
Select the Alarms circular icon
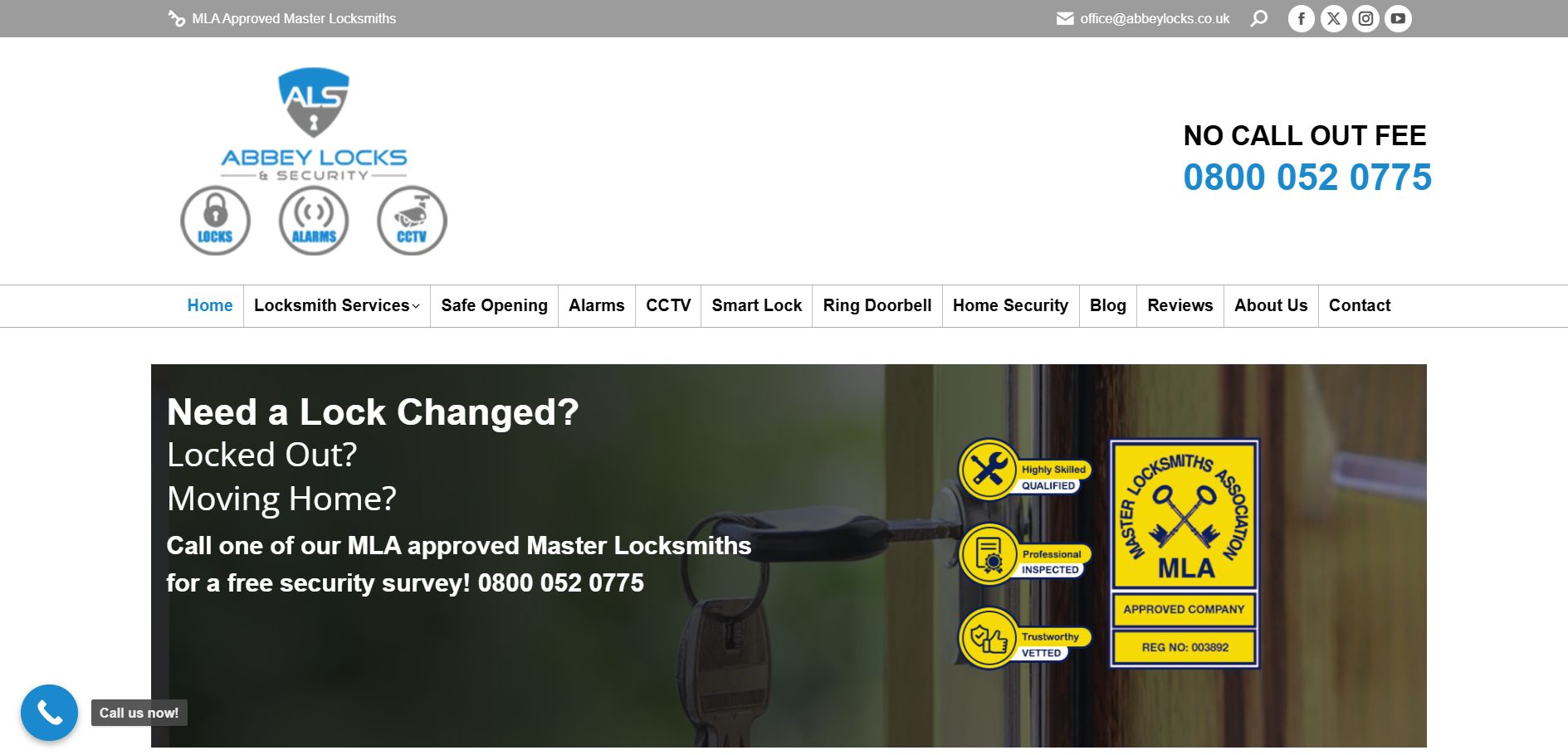click(x=313, y=219)
